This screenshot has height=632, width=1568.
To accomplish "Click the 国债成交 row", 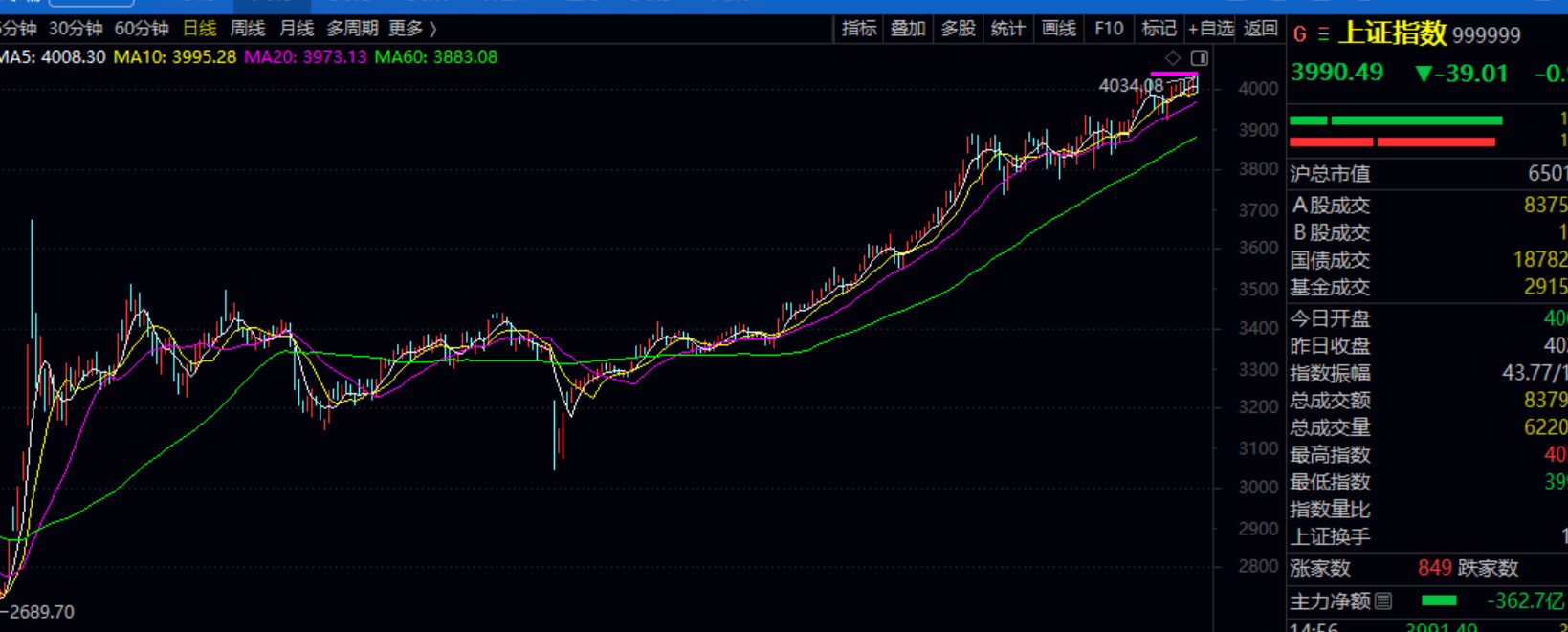I will tap(1428, 259).
